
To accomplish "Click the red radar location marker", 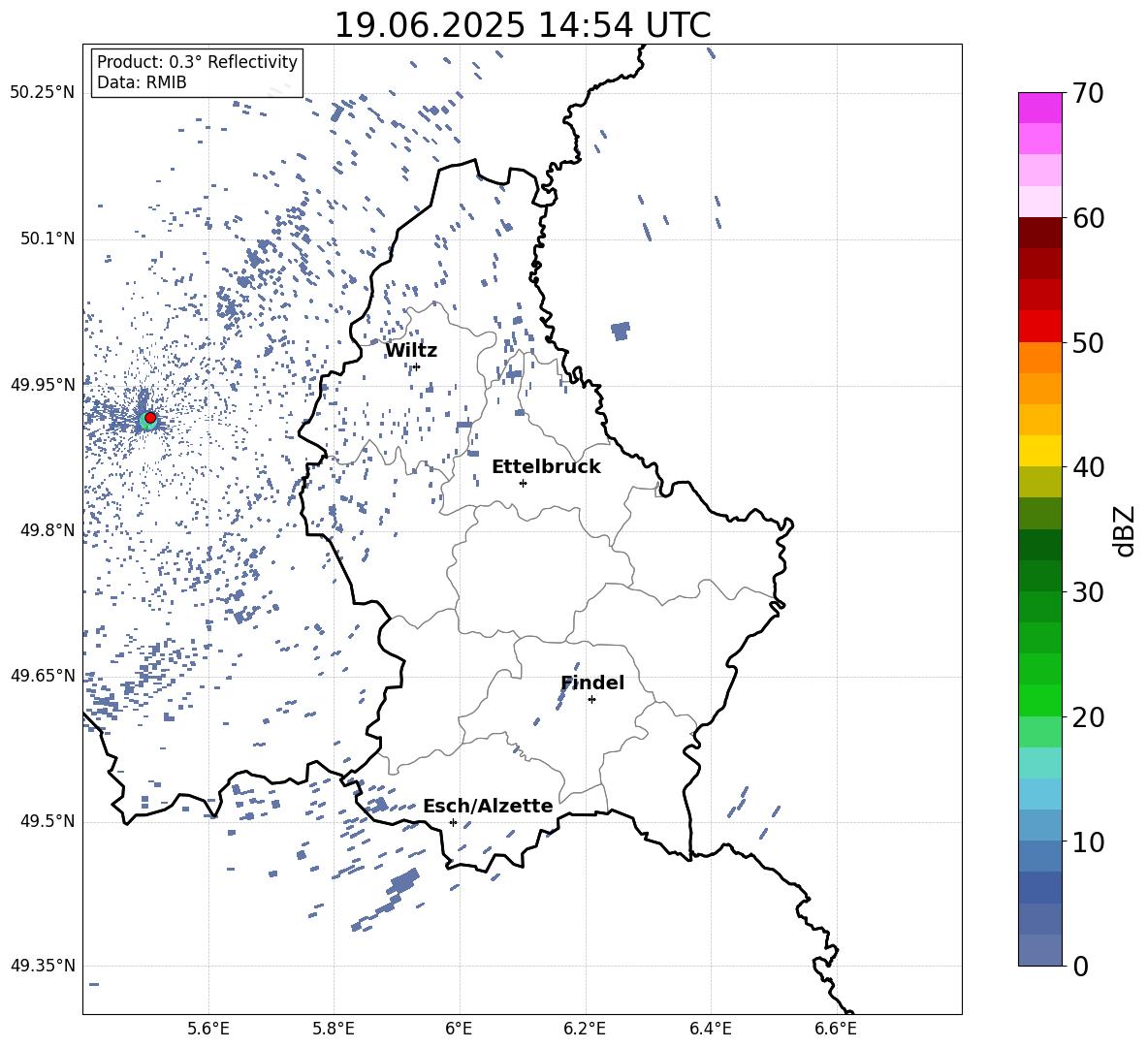I will tap(150, 418).
